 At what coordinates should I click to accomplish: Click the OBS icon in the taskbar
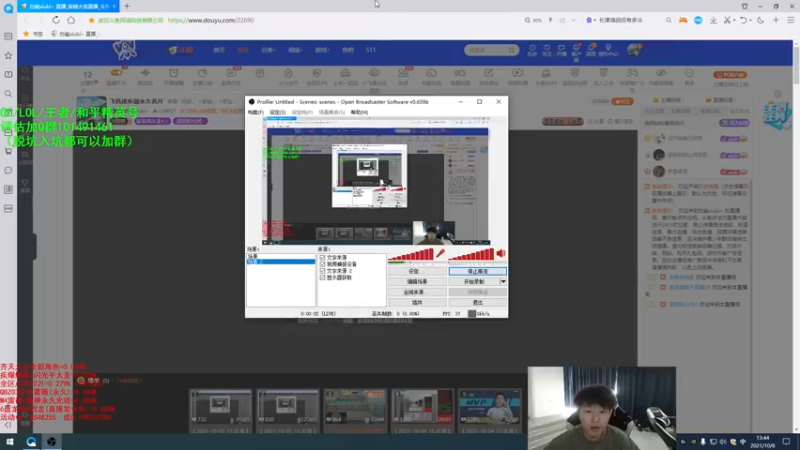pyautogui.click(x=52, y=441)
